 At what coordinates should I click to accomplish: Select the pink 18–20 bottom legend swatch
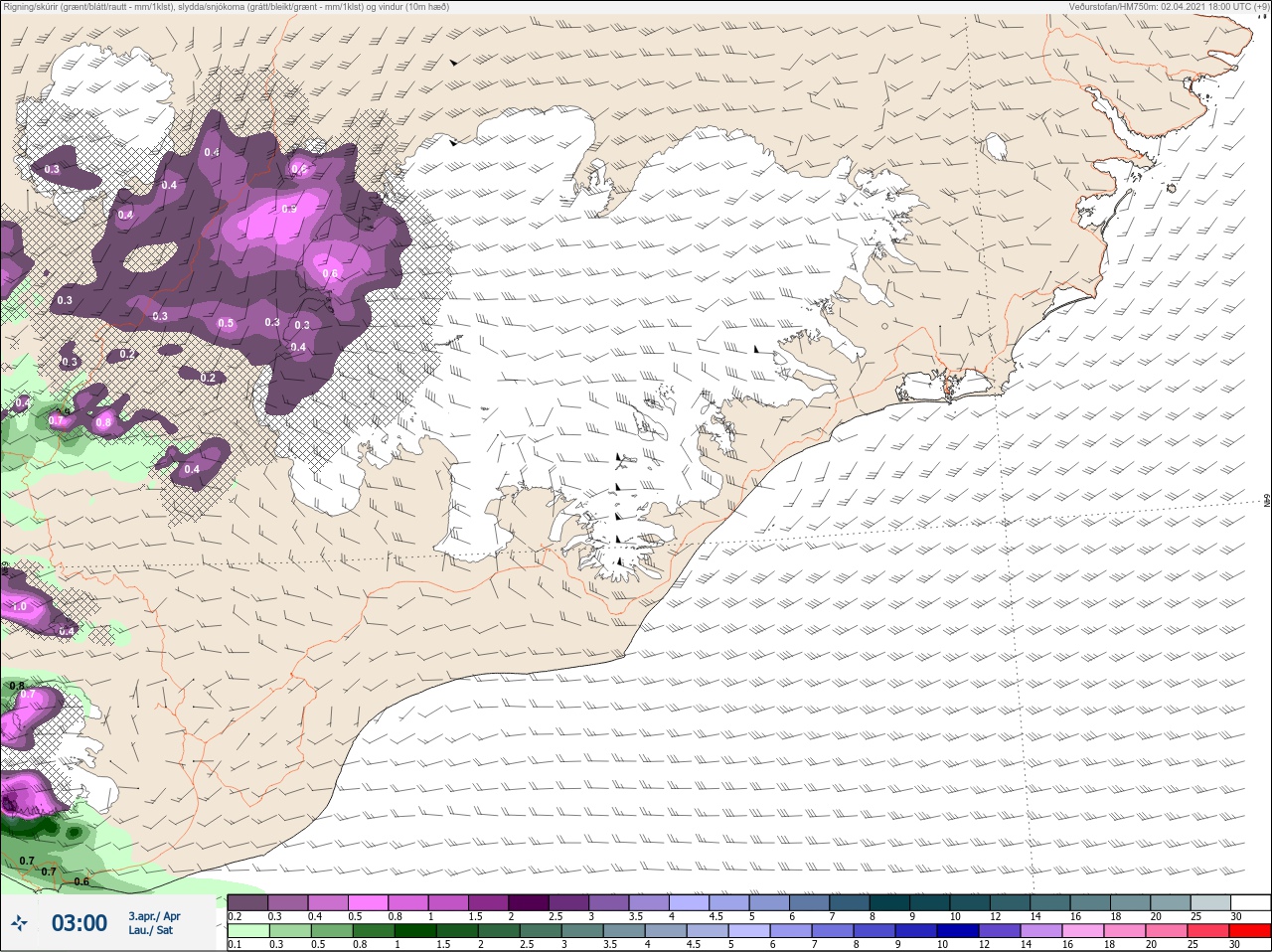click(x=1125, y=931)
